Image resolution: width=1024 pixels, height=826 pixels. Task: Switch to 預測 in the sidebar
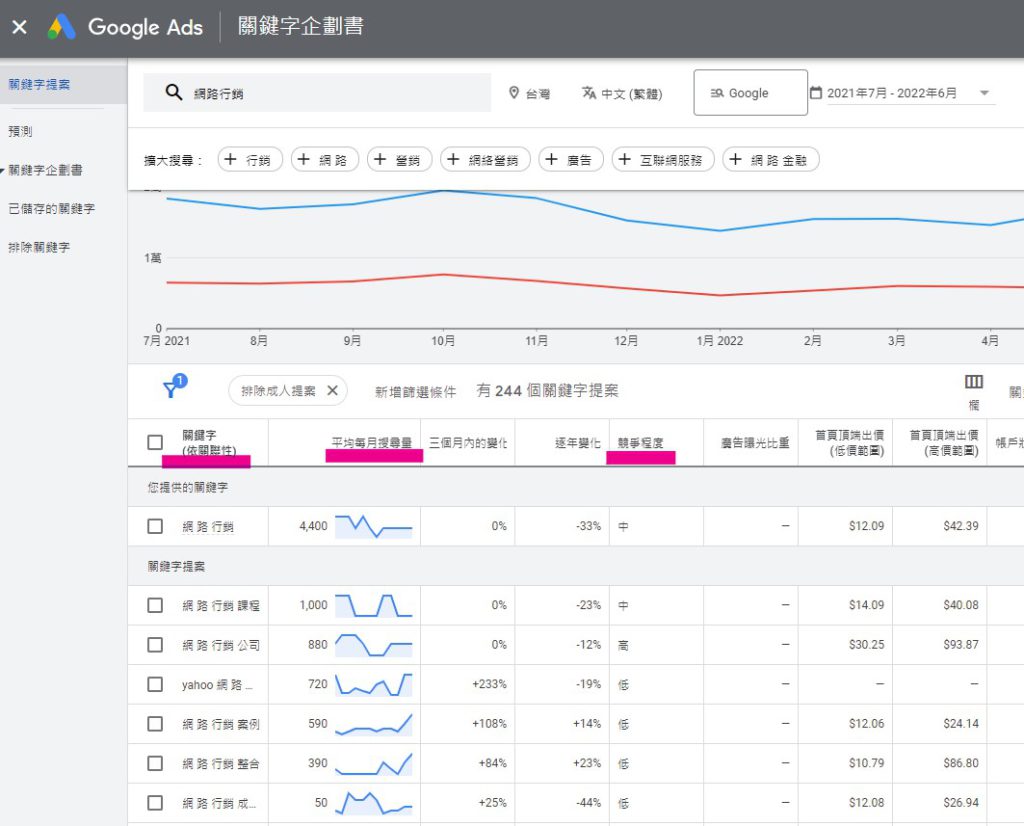(22, 131)
